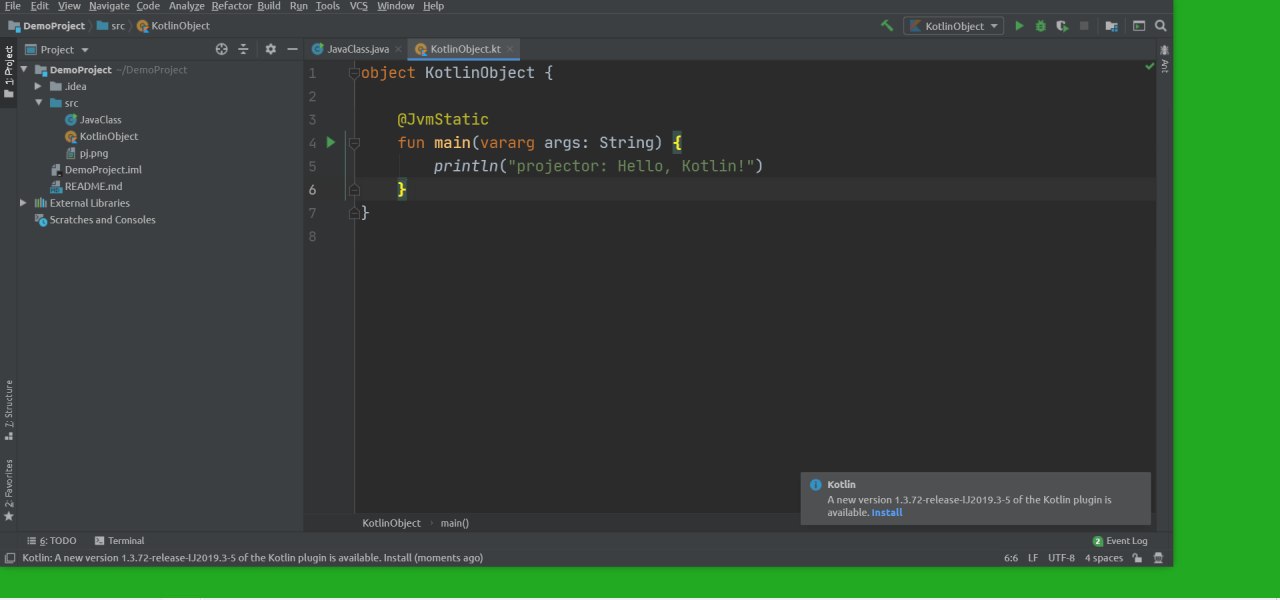
Task: Collapse the src folder
Action: [39, 103]
